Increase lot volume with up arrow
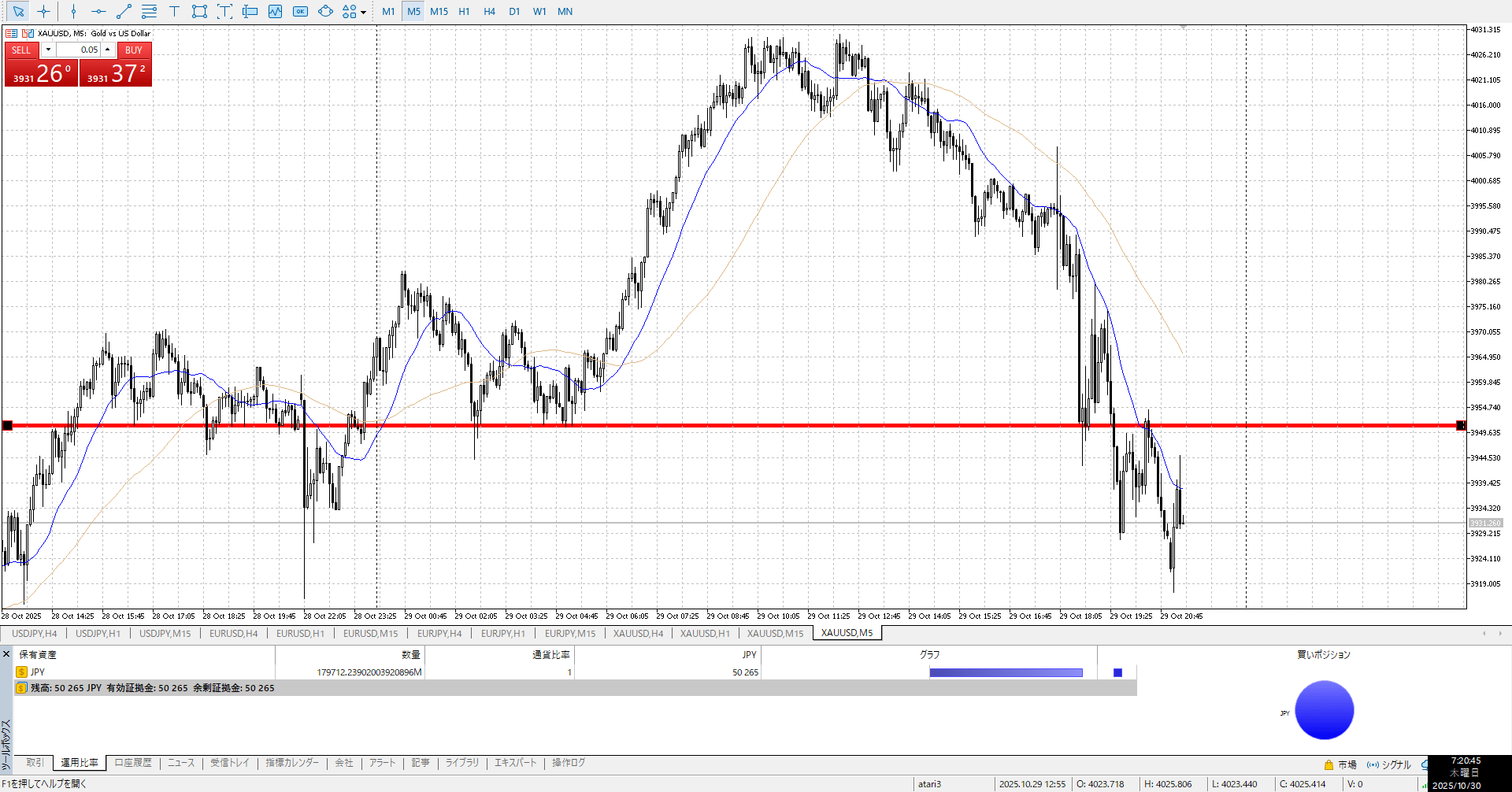The width and height of the screenshot is (1512, 792). tap(108, 50)
